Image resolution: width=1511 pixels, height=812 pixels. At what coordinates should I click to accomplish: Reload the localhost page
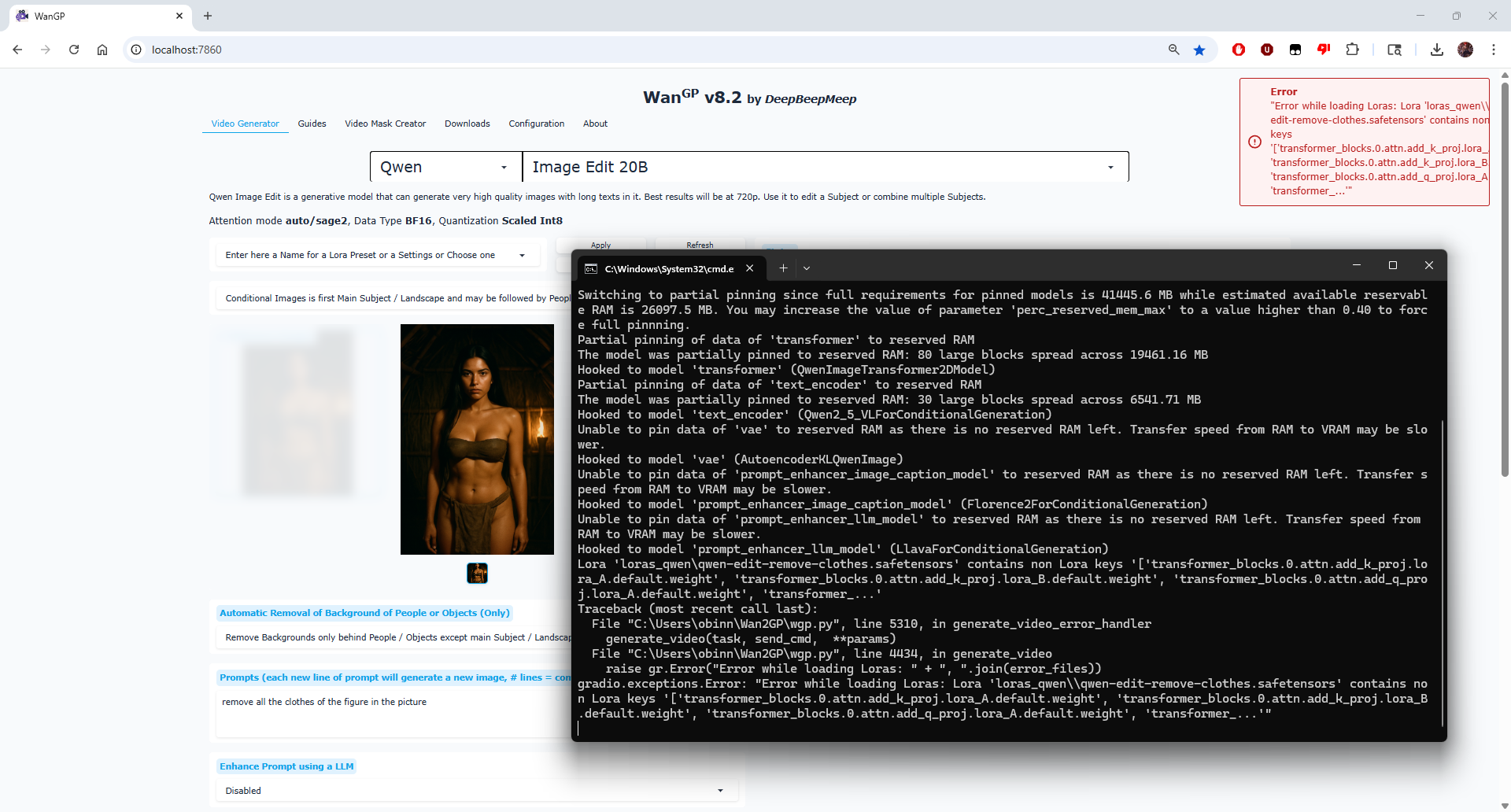[x=74, y=50]
